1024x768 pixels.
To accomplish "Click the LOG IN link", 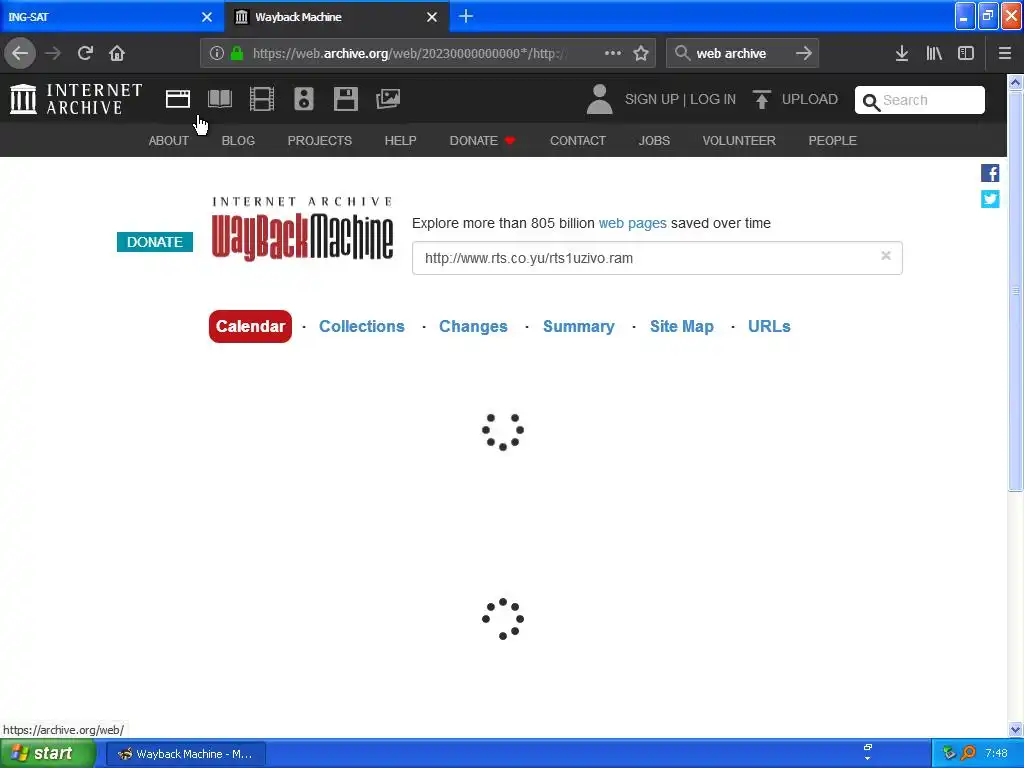I will 713,99.
